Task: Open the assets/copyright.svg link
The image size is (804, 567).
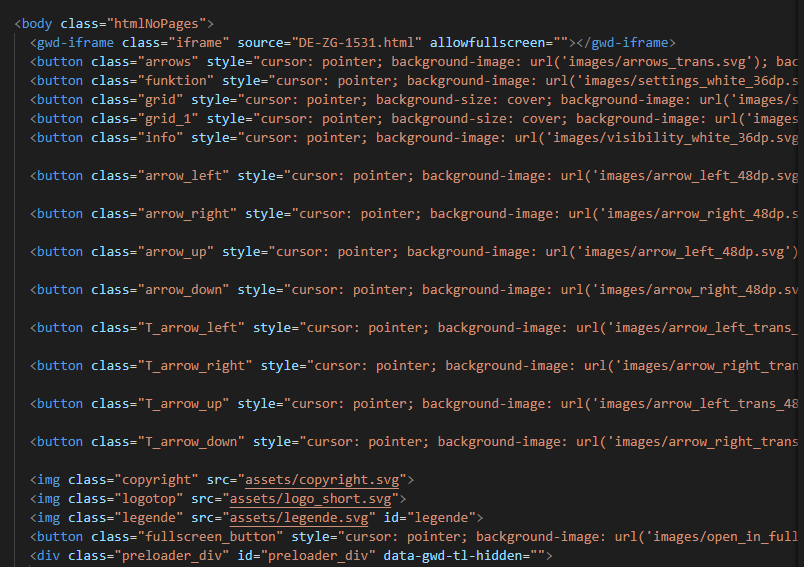Action: click(325, 480)
